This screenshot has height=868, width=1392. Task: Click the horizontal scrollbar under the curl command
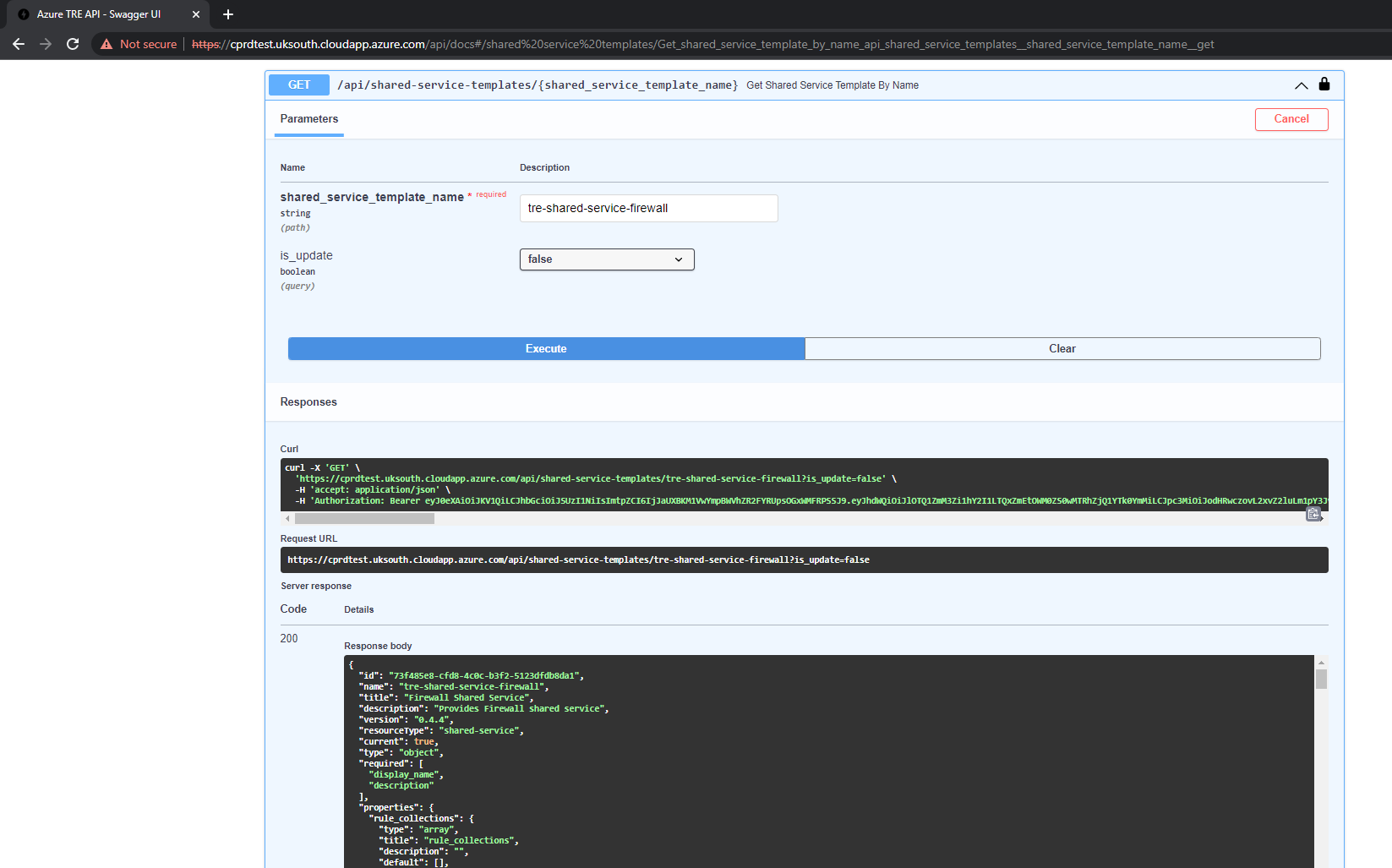(x=365, y=518)
